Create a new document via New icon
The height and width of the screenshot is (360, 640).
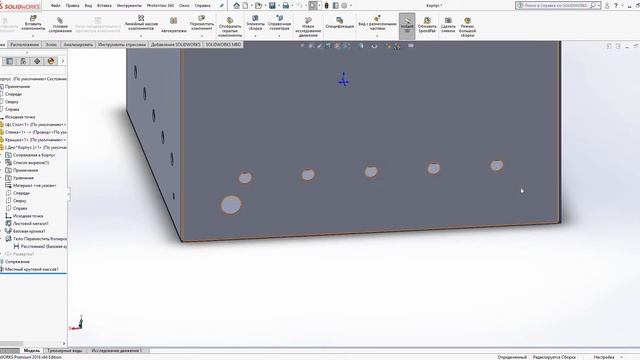tap(245, 5)
